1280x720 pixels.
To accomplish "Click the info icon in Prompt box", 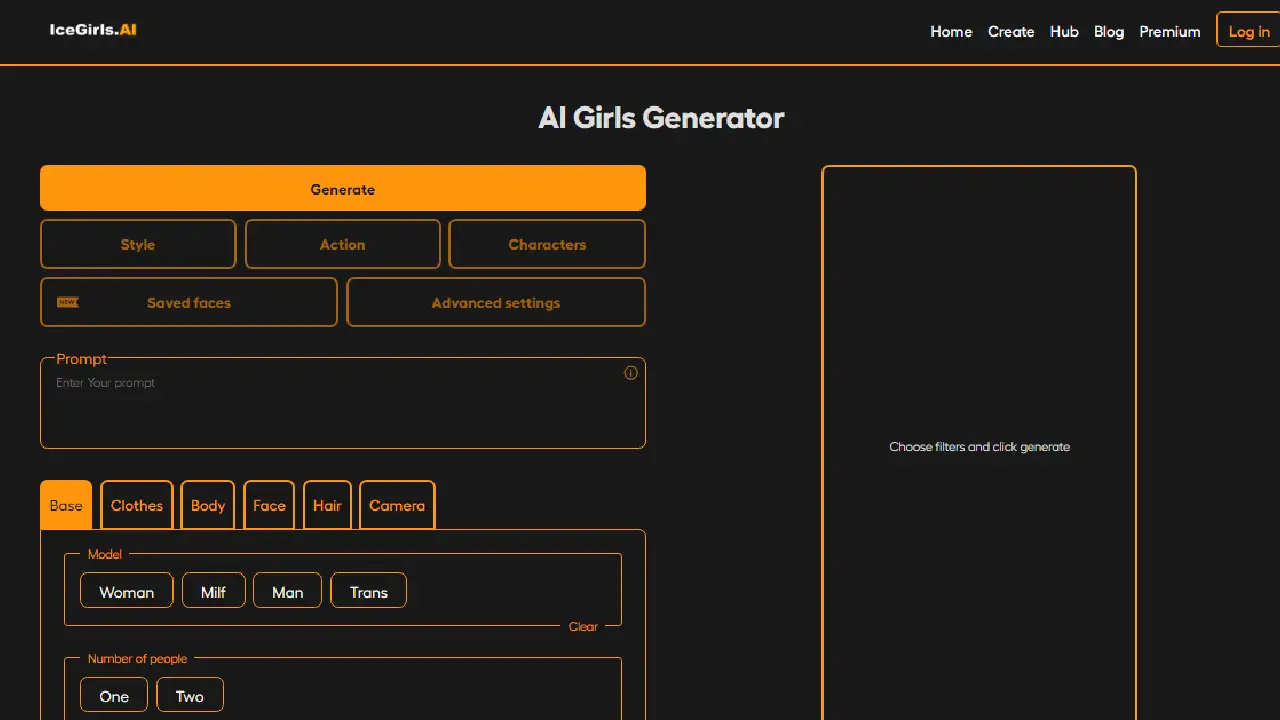I will [631, 373].
